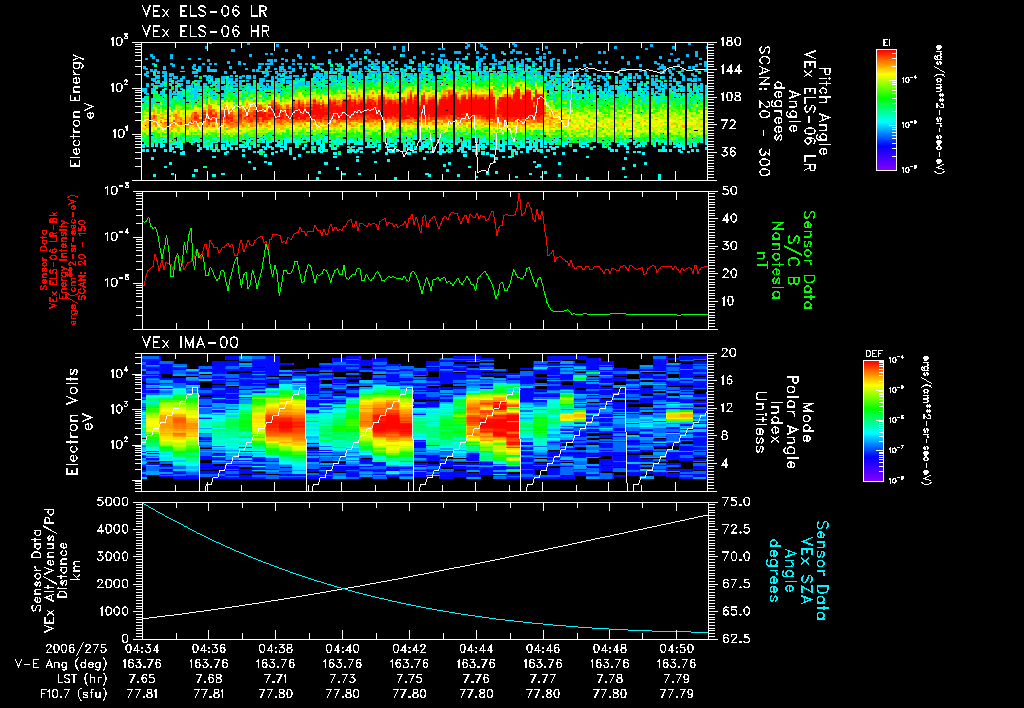Click the LST value '7.75'
The width and height of the screenshot is (1024, 708).
[x=409, y=679]
